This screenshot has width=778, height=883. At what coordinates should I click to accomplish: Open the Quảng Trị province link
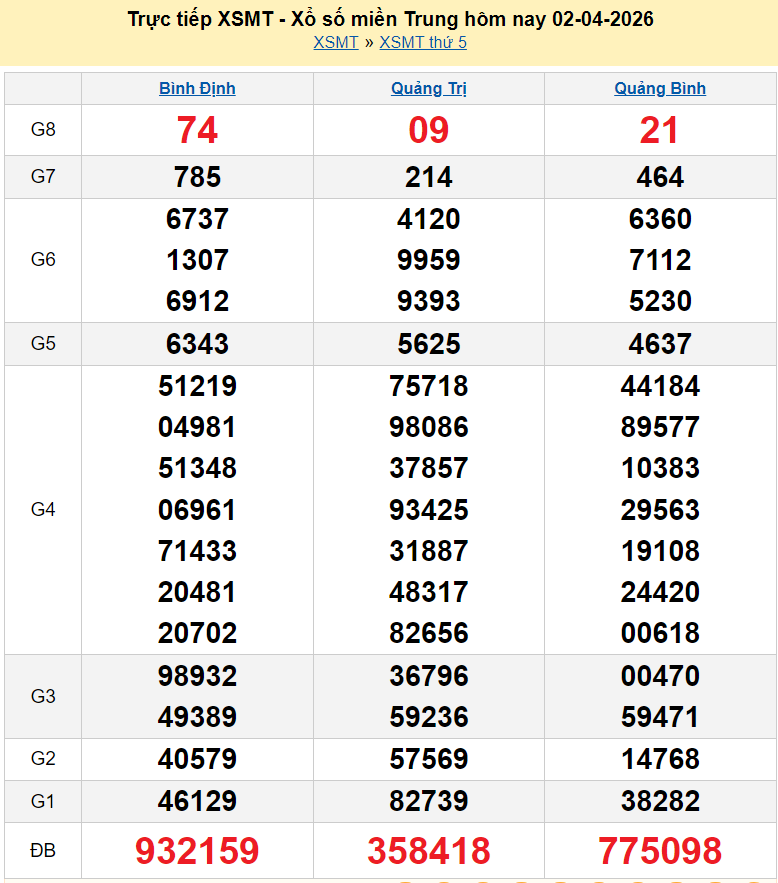[428, 88]
